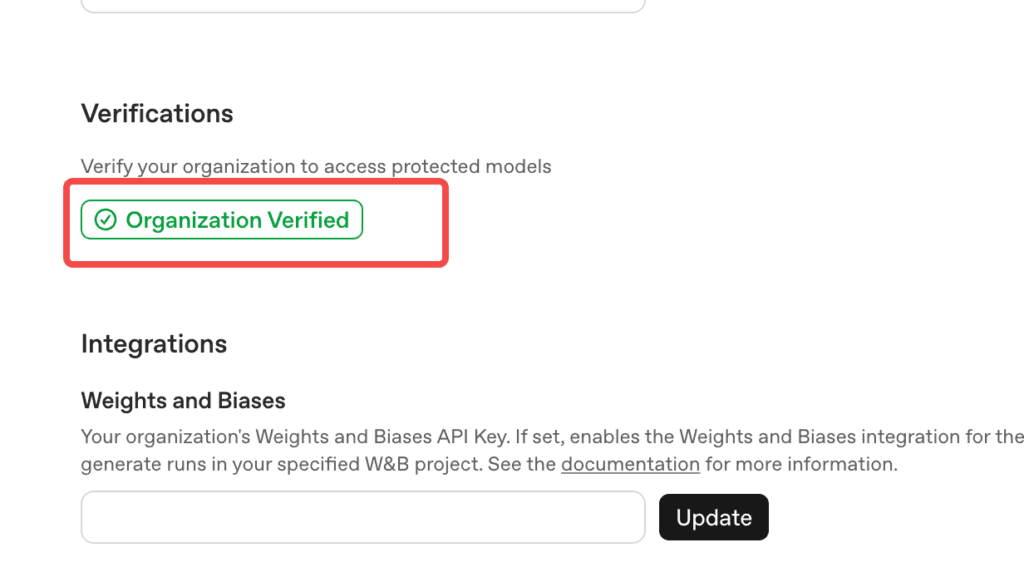Open the documentation link

point(630,464)
